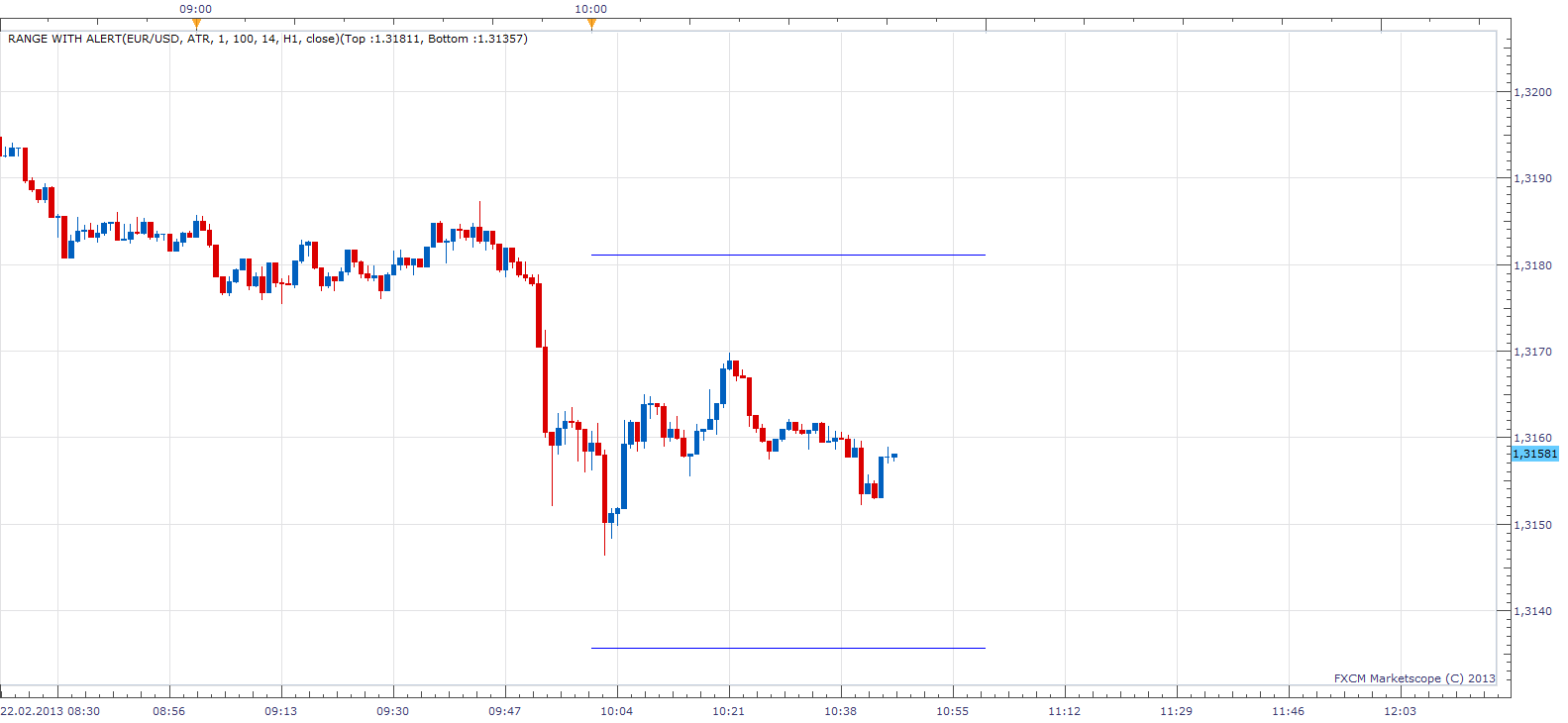Click the 1,3200 price axis label
Viewport: 1568px width, 723px height.
(x=1532, y=92)
